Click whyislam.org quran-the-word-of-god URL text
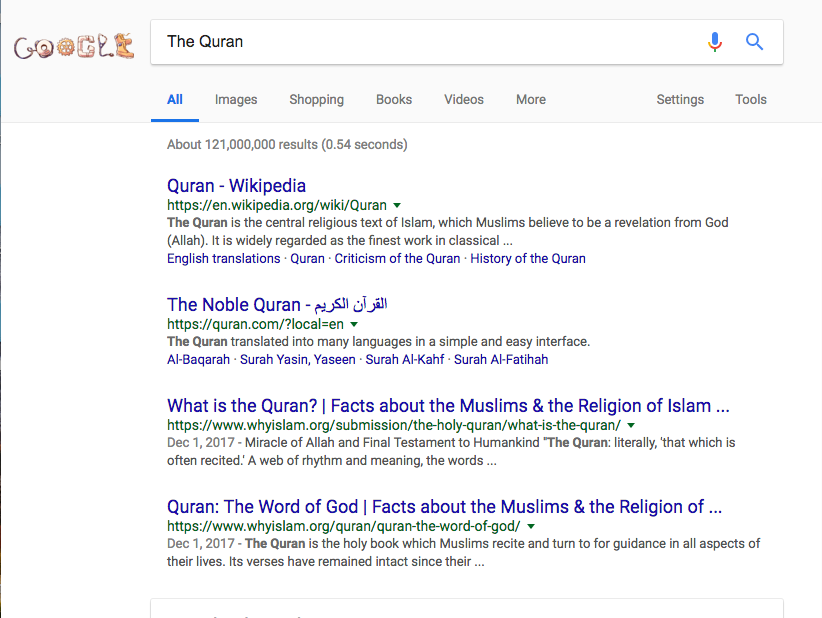The height and width of the screenshot is (618, 822). [x=344, y=526]
